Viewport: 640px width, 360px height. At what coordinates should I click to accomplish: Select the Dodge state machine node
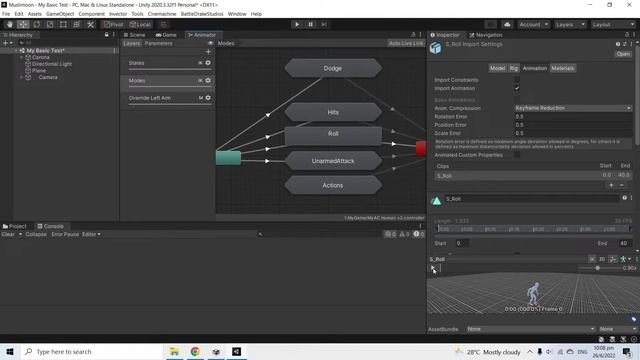pyautogui.click(x=333, y=68)
